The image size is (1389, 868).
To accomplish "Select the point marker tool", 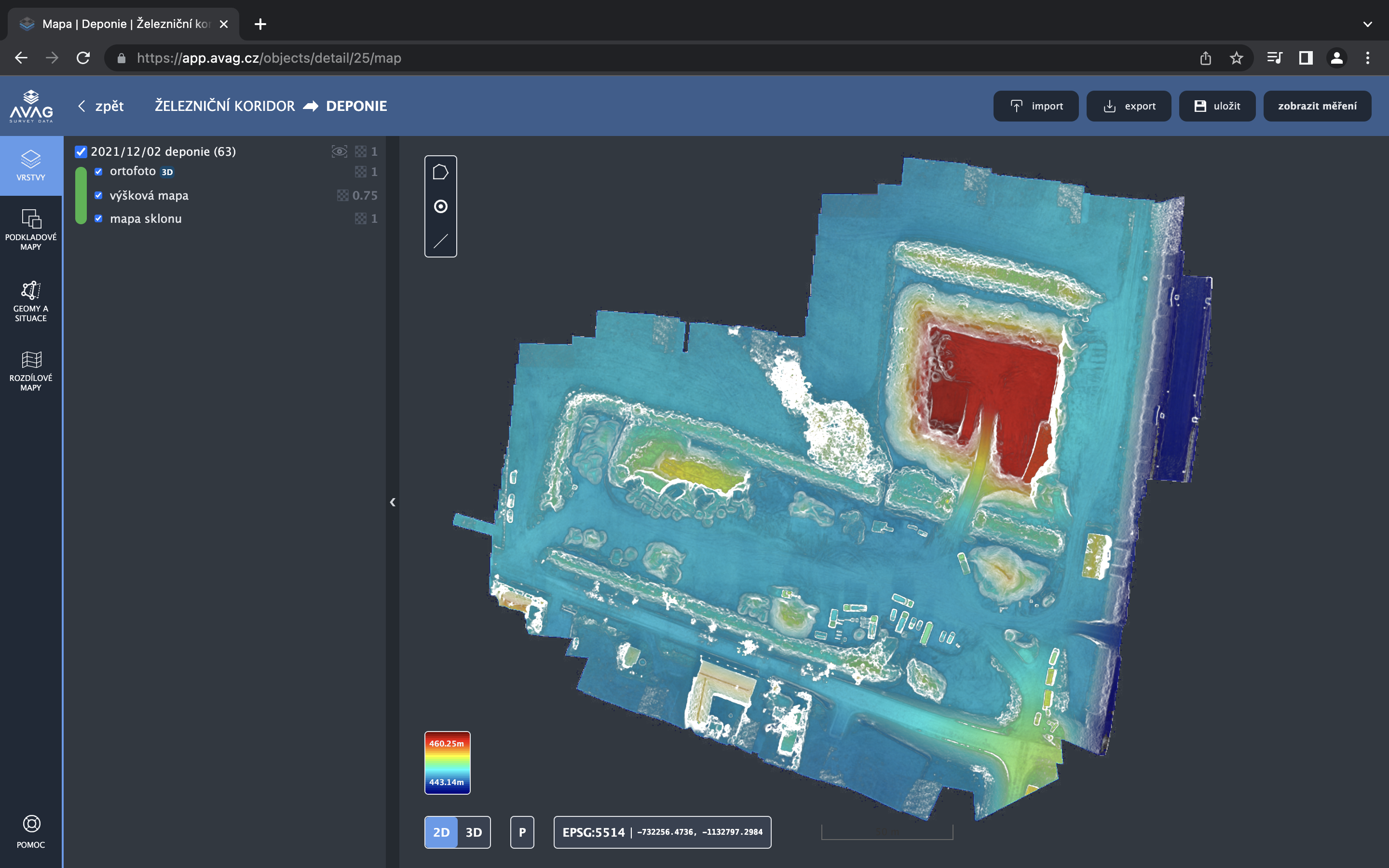I will (x=440, y=207).
